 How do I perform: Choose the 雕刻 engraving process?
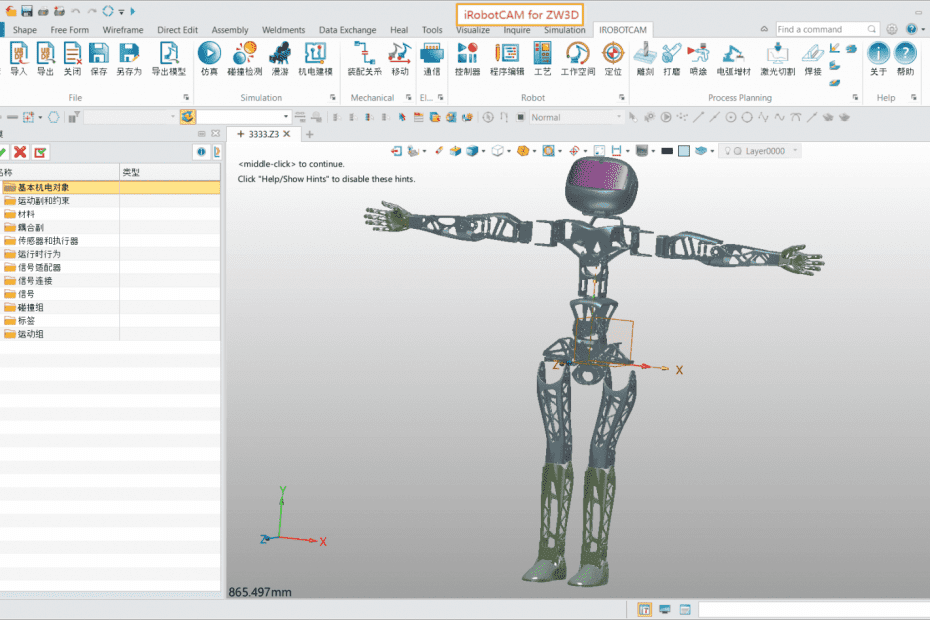tap(645, 53)
